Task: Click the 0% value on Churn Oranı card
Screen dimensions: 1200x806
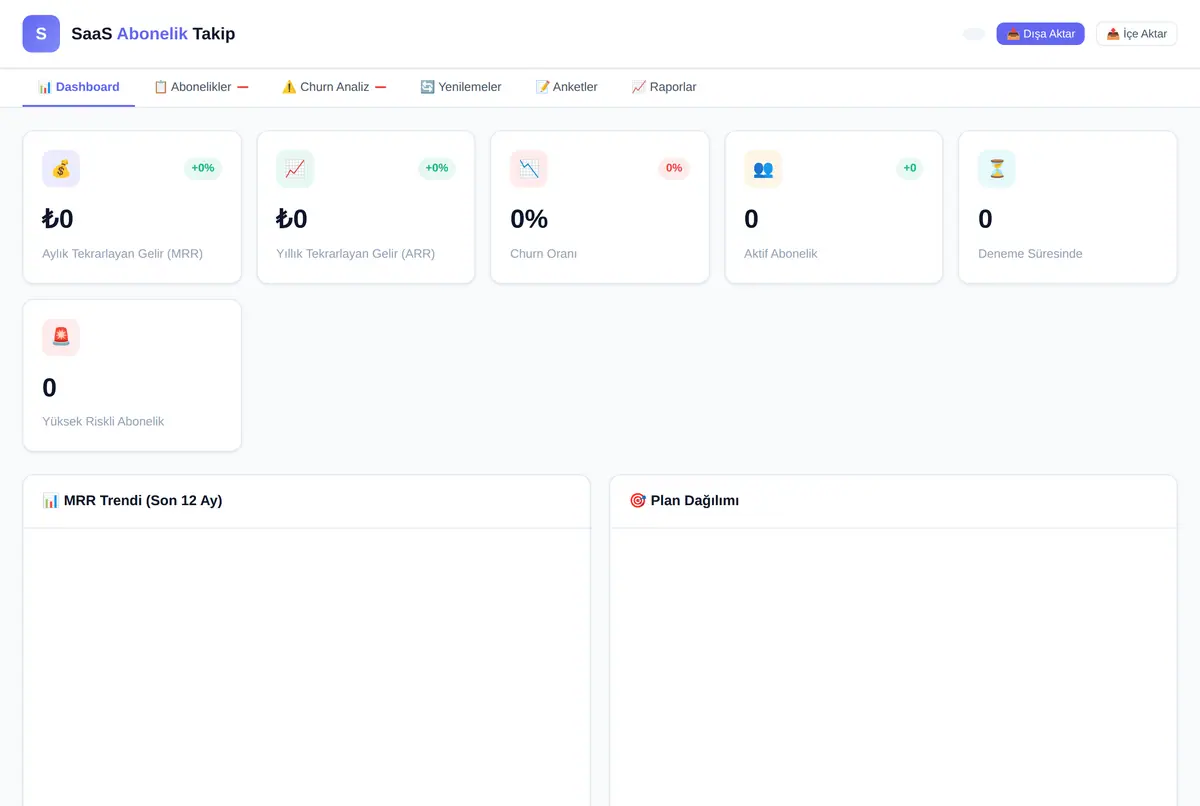Action: point(529,219)
